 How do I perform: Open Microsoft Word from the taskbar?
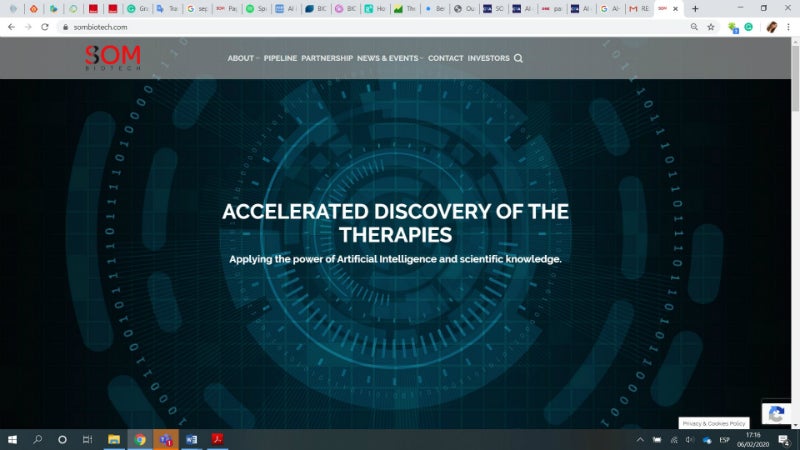coord(191,439)
